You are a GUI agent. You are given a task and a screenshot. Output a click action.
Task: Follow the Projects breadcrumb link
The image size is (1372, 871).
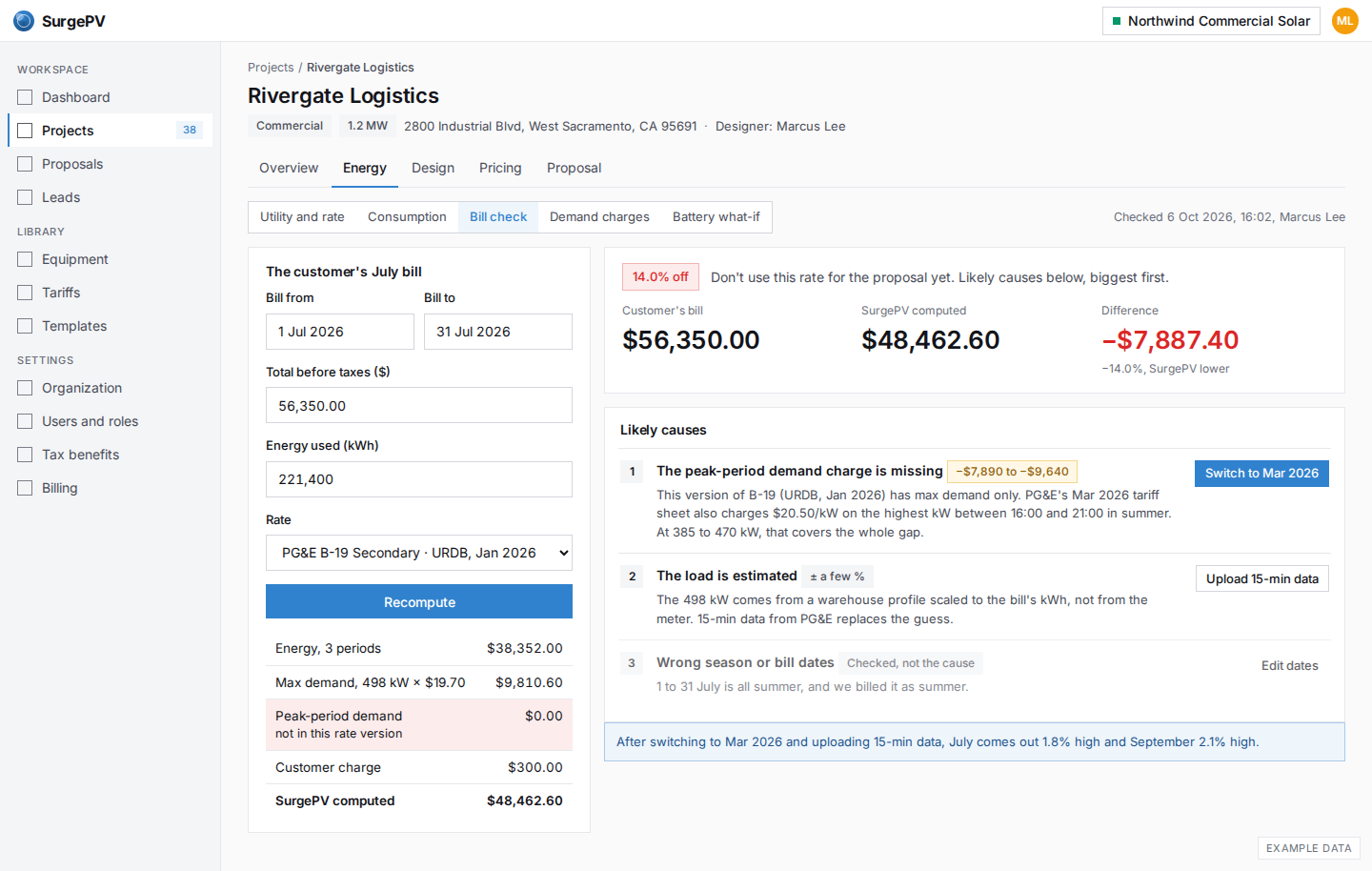pos(271,68)
